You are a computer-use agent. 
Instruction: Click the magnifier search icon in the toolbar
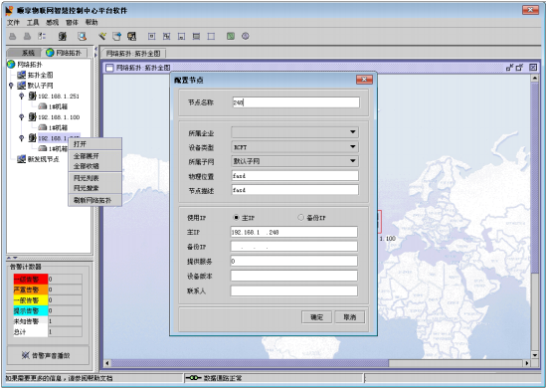[x=82, y=36]
